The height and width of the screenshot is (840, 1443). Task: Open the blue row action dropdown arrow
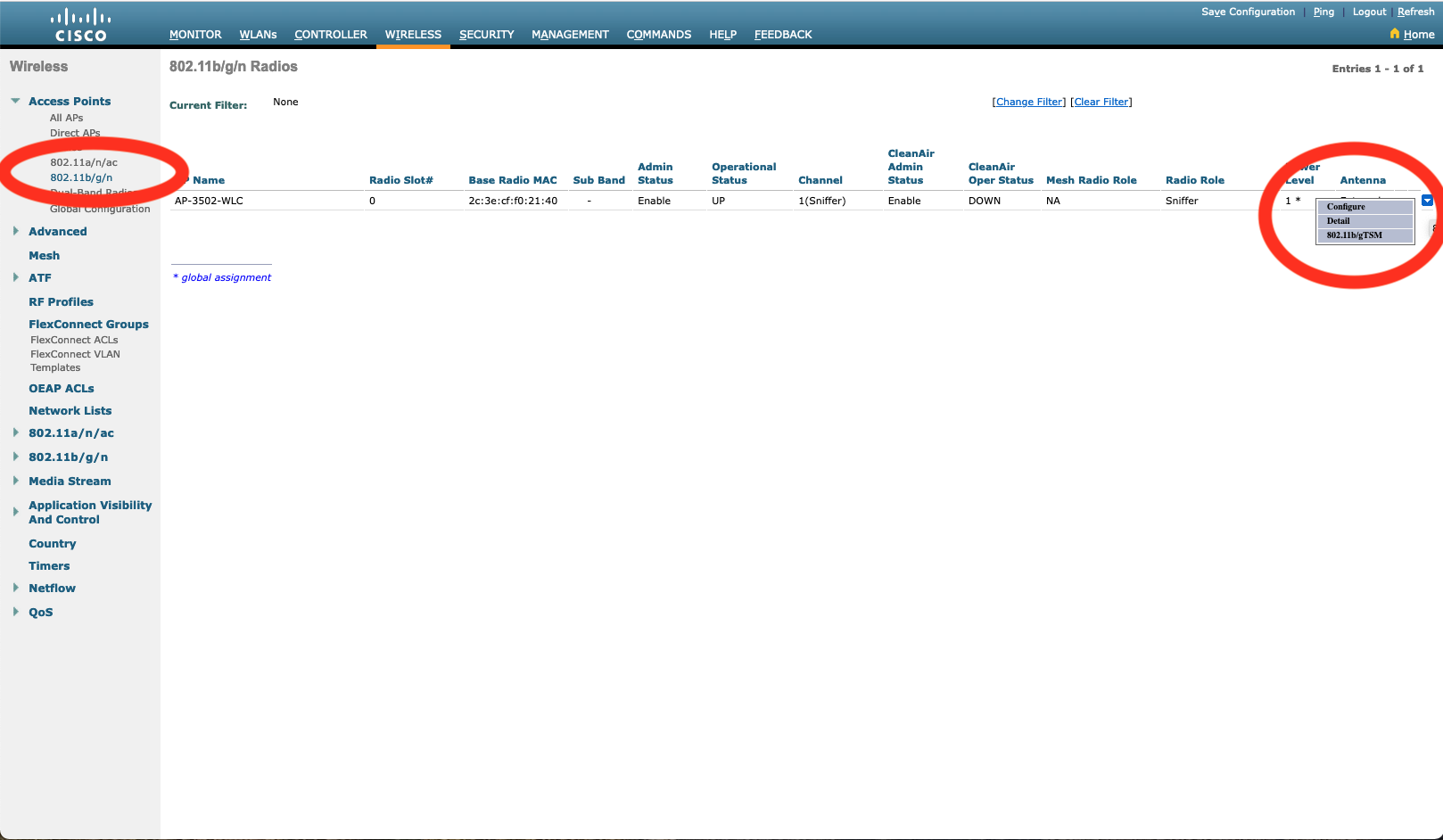click(1427, 201)
